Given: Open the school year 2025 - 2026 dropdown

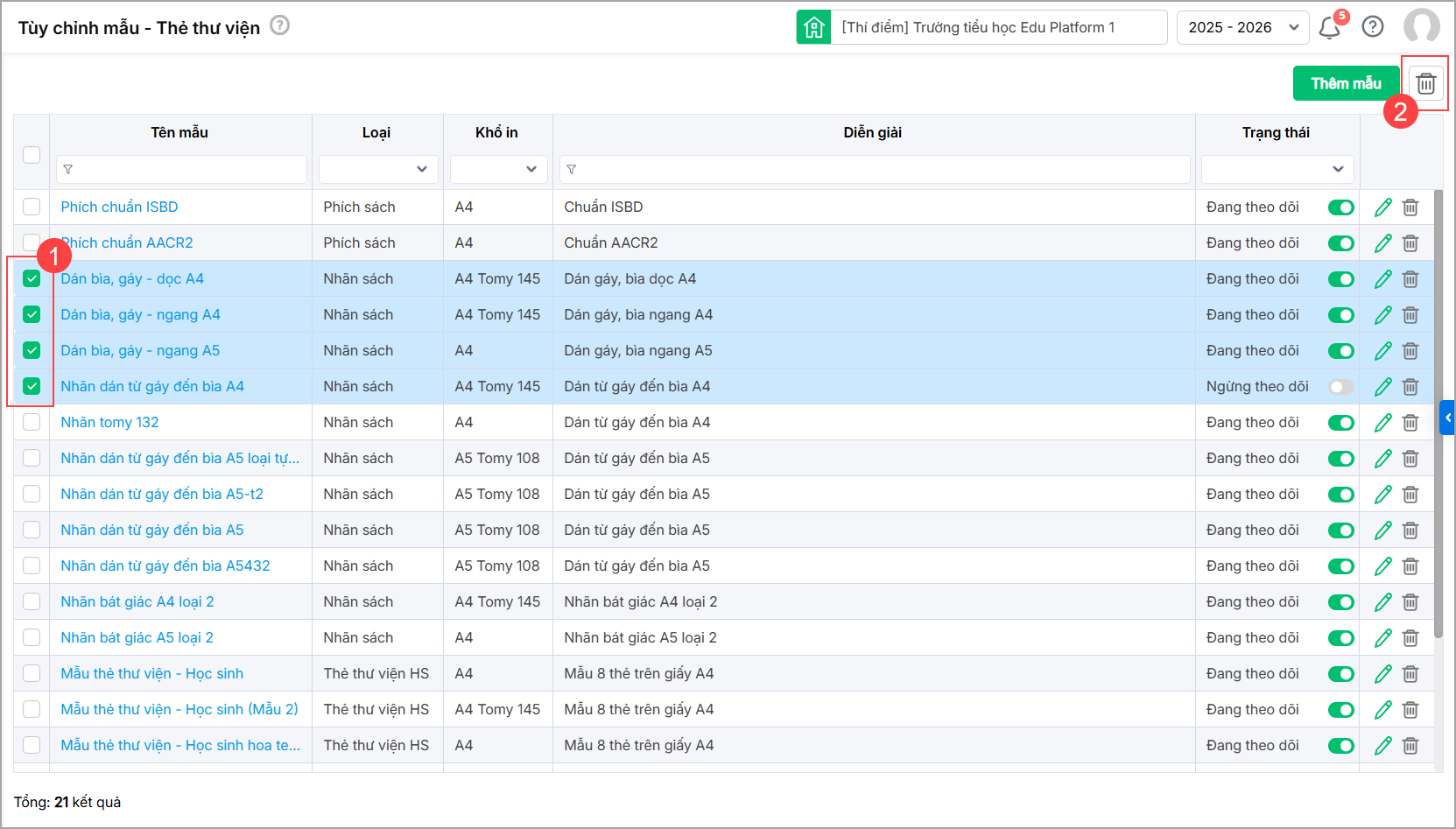Looking at the screenshot, I should pos(1242,27).
